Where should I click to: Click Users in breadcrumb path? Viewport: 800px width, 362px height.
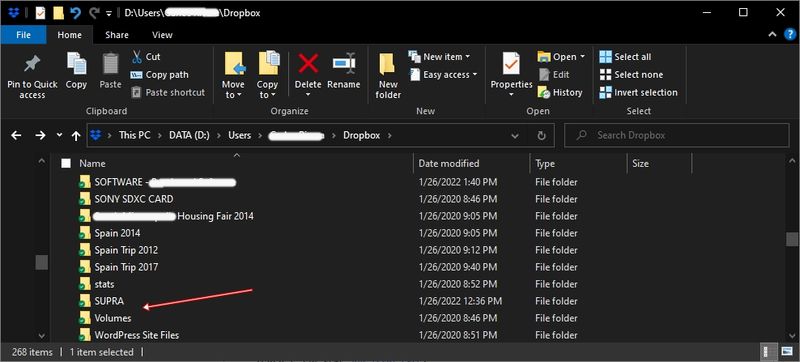(x=239, y=136)
